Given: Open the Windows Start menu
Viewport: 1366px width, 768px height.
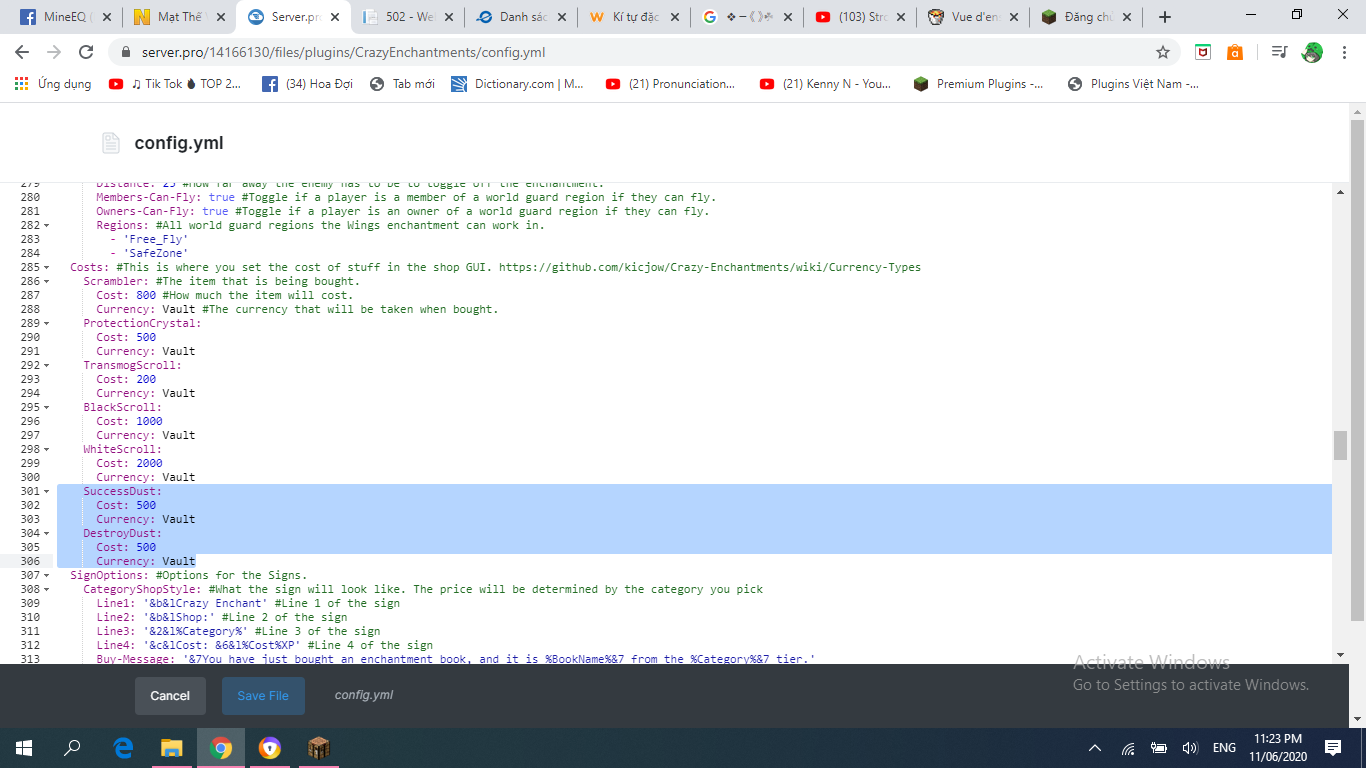Looking at the screenshot, I should (24, 748).
